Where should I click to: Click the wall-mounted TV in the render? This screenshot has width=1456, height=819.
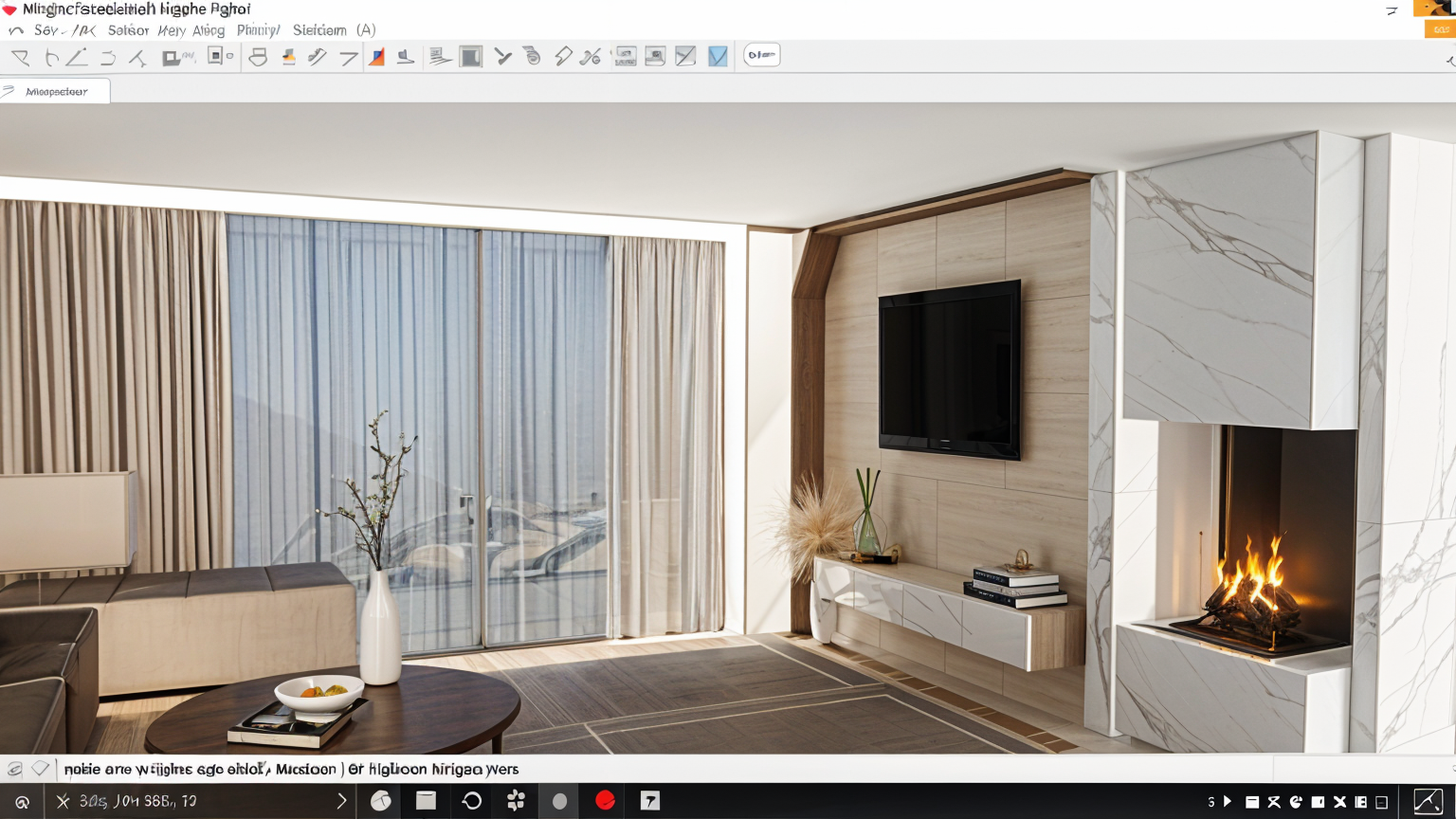(x=949, y=369)
